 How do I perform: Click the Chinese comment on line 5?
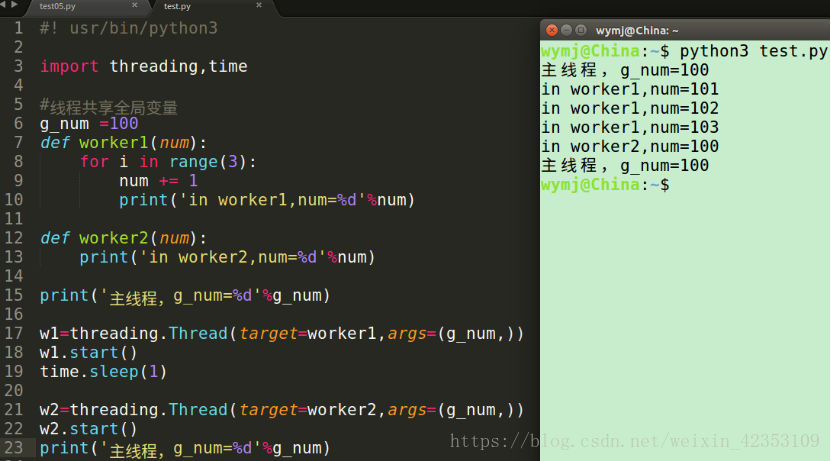[109, 107]
